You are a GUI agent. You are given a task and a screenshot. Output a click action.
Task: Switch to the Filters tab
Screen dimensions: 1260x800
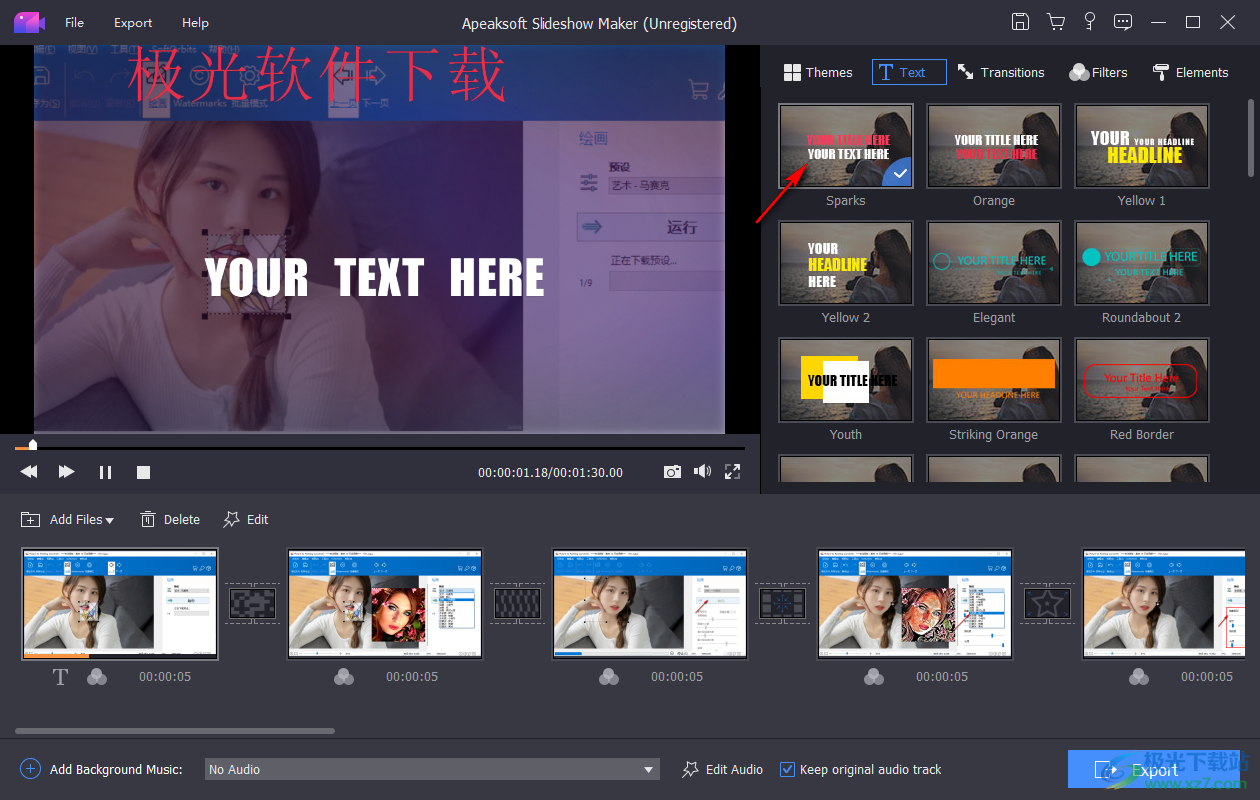pos(1098,72)
